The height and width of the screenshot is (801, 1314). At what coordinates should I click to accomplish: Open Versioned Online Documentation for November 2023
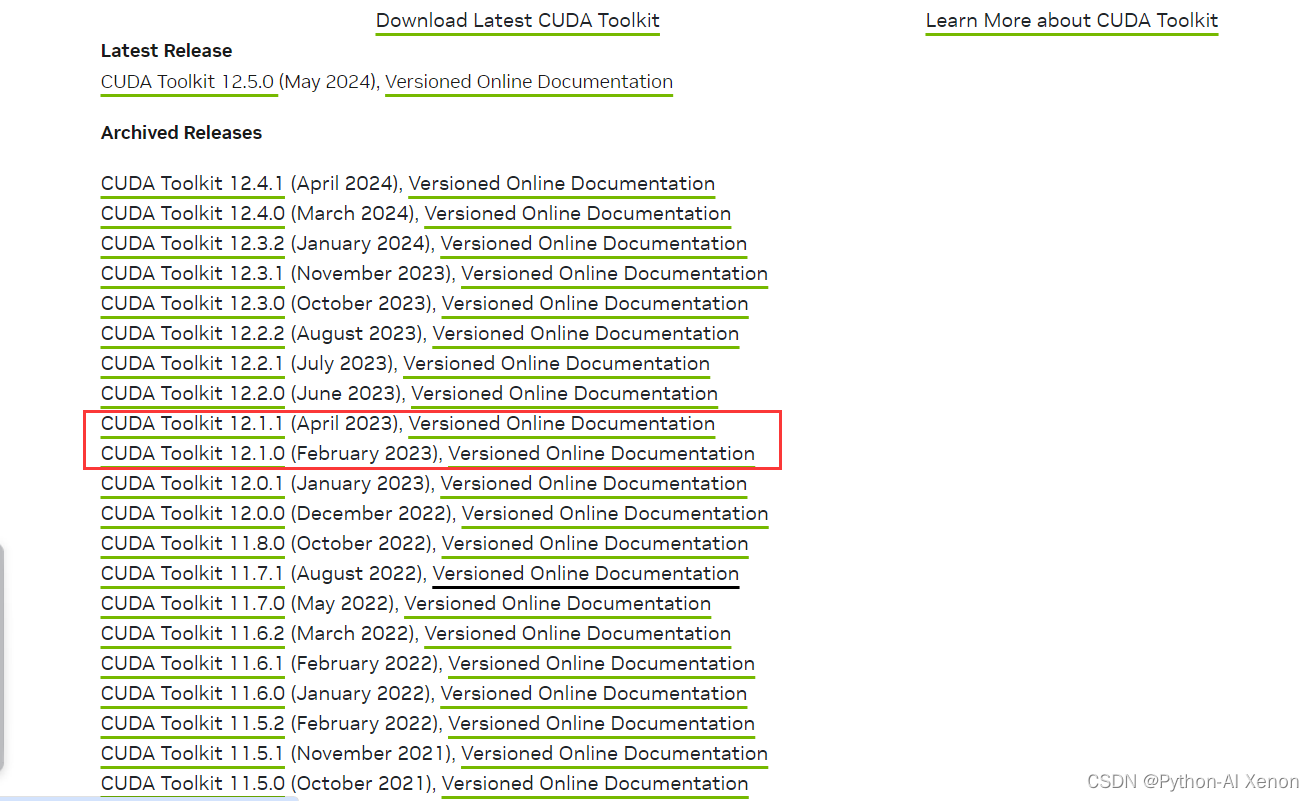[x=615, y=274]
